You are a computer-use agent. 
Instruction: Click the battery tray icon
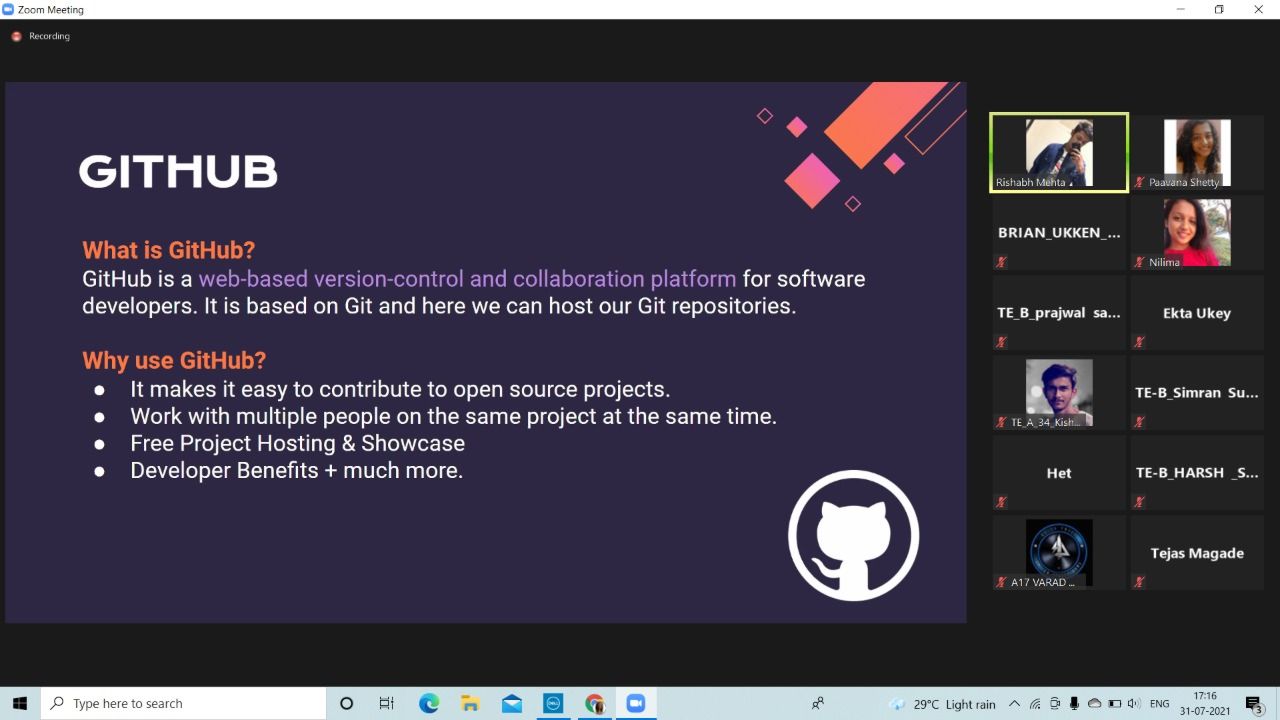(x=1115, y=704)
